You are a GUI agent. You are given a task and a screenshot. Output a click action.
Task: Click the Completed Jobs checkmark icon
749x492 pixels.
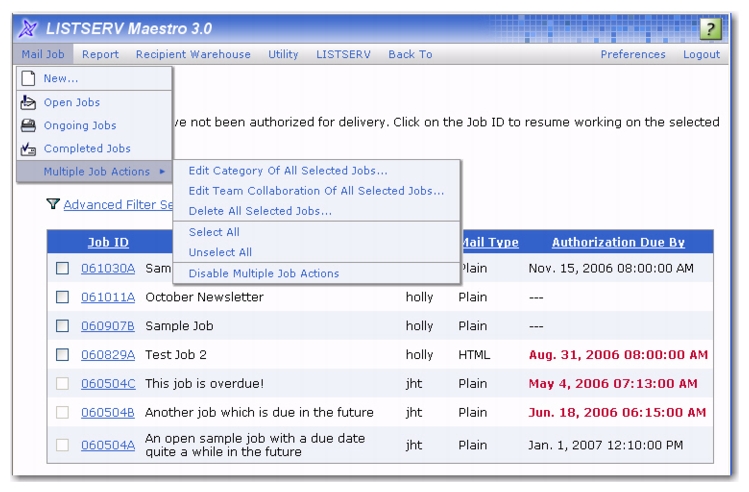pyautogui.click(x=28, y=149)
